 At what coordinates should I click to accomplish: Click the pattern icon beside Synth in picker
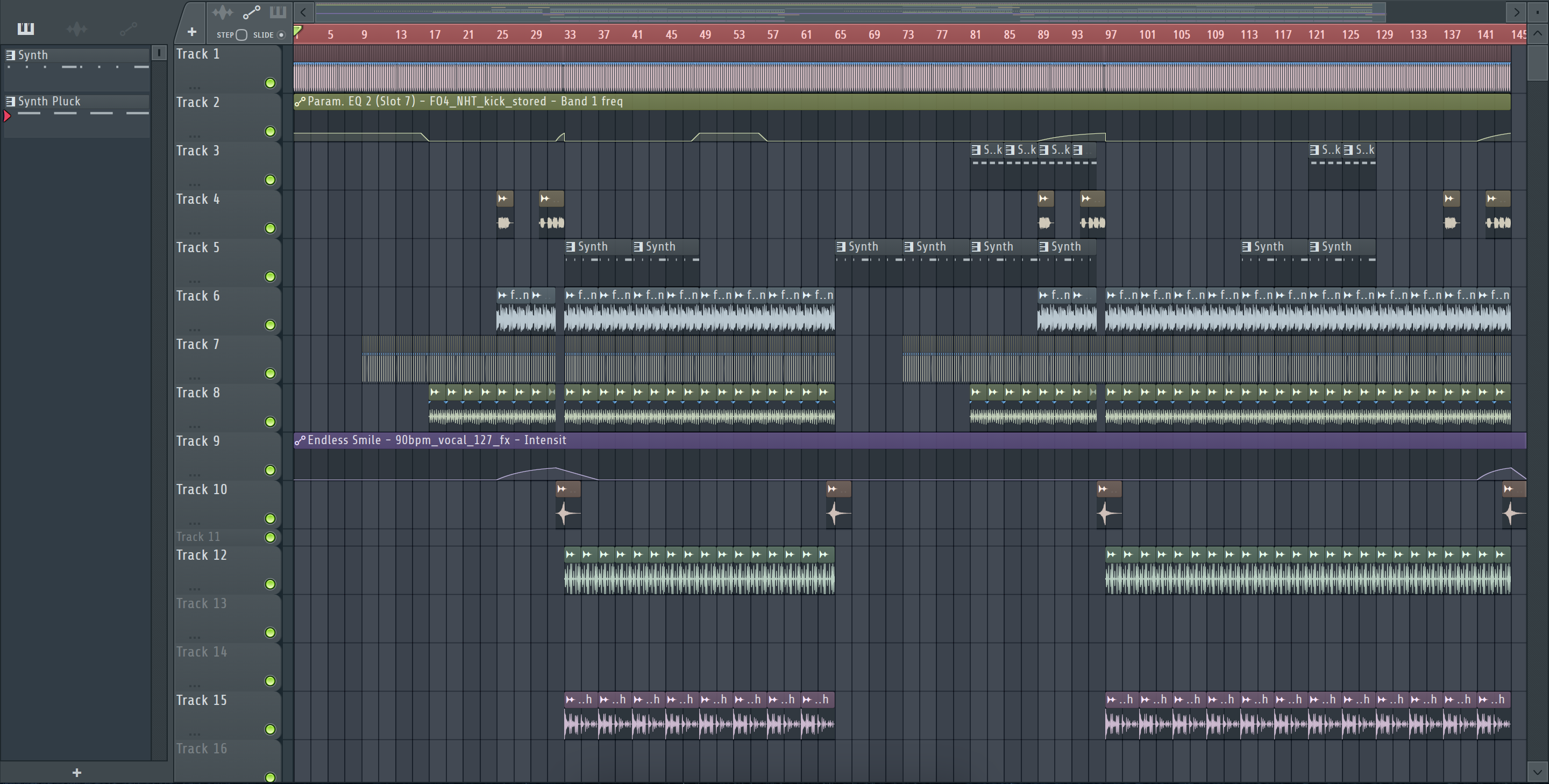tap(10, 55)
